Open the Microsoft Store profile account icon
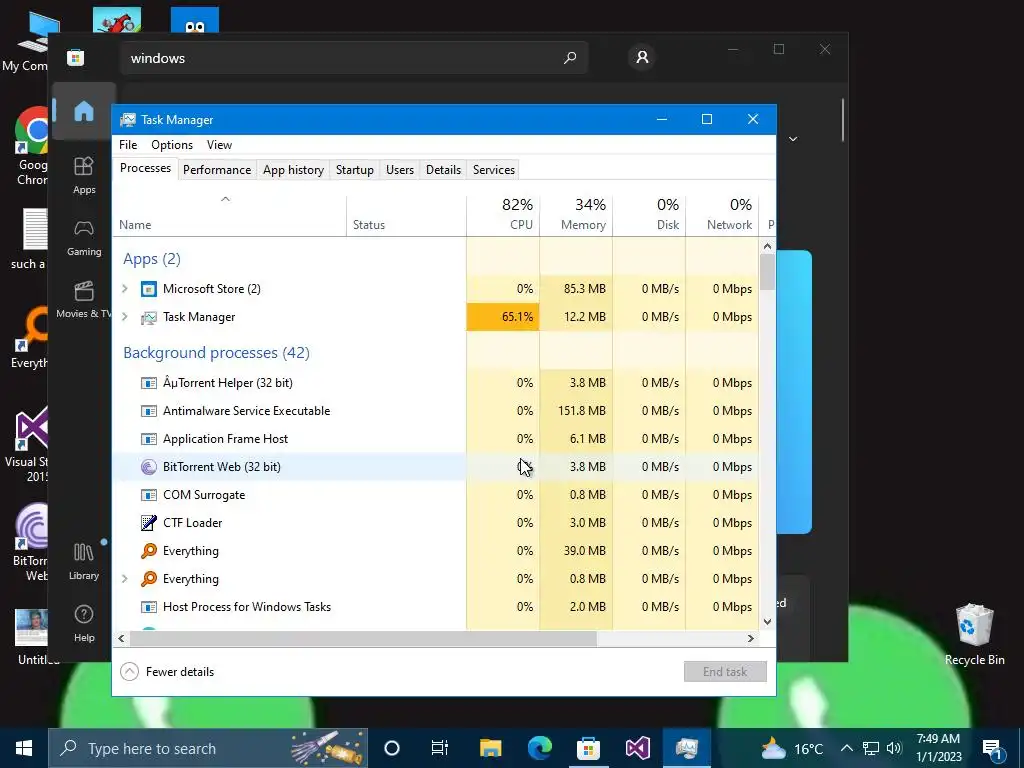This screenshot has width=1024, height=768. pos(642,57)
